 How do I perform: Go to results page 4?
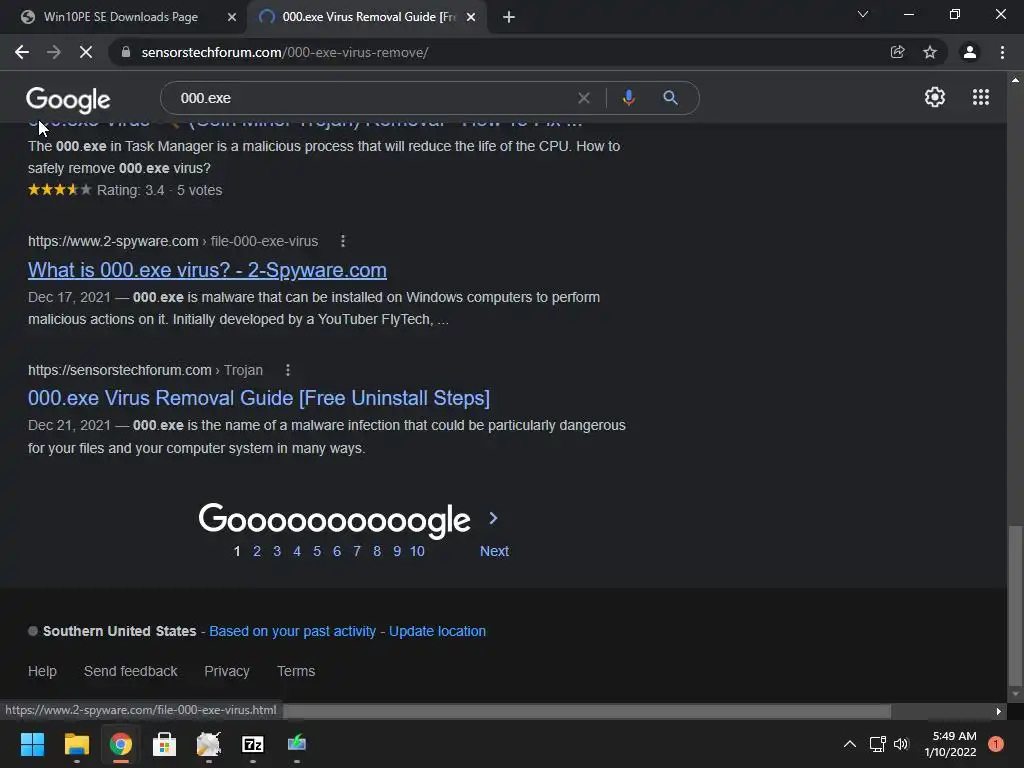pos(297,551)
